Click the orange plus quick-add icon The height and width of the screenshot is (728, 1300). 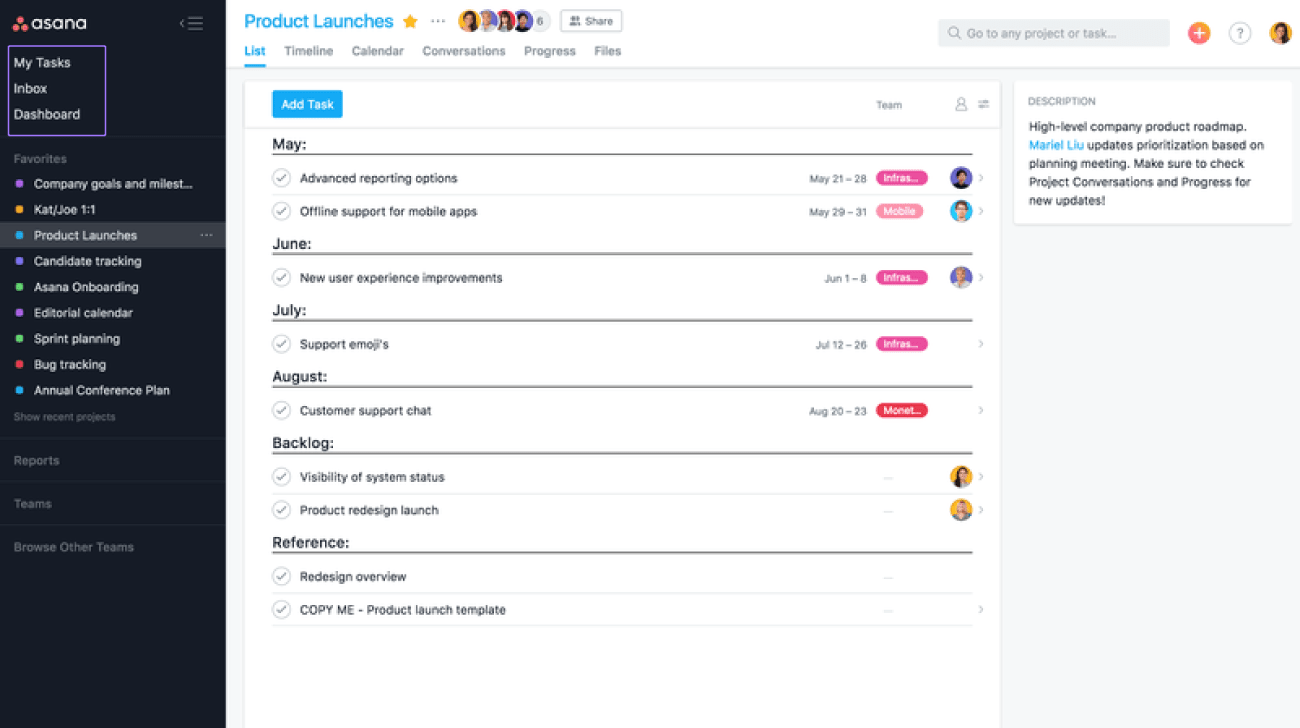point(1198,33)
